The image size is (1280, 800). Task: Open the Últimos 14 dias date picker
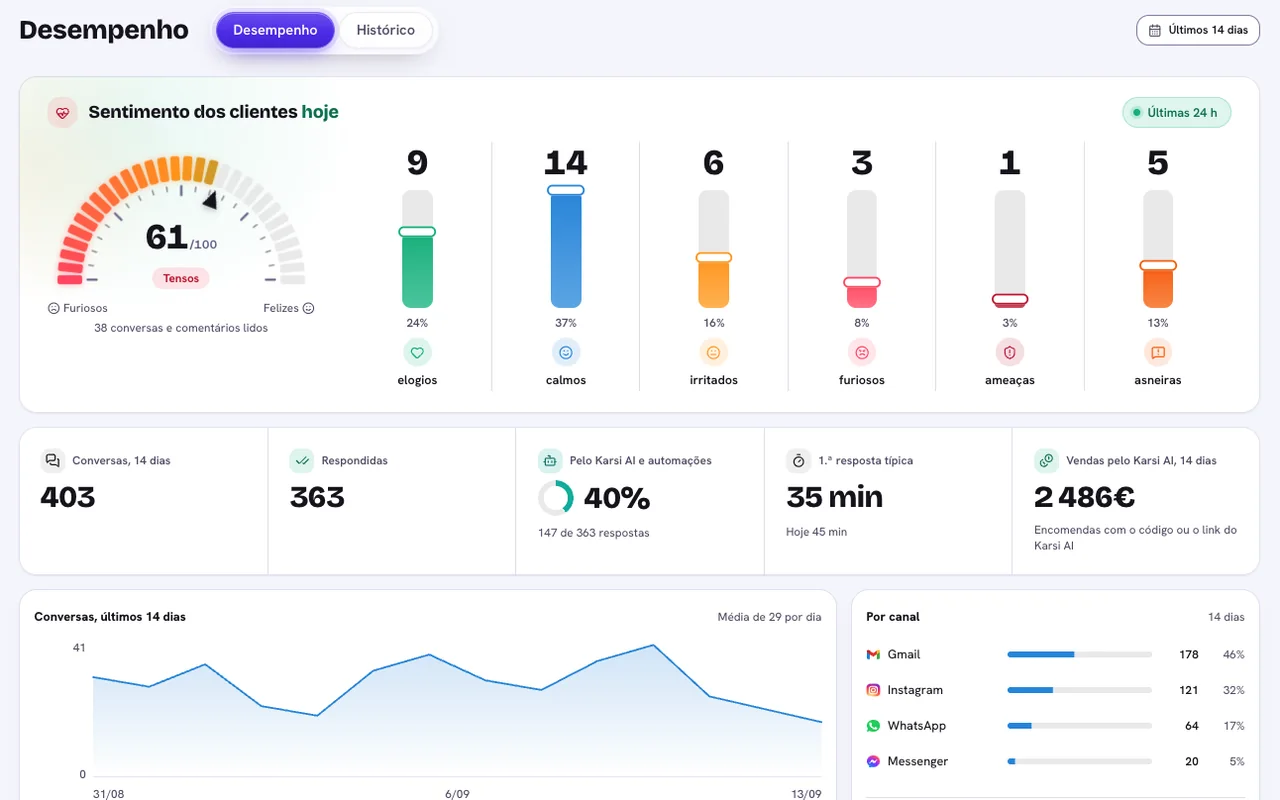[1198, 30]
